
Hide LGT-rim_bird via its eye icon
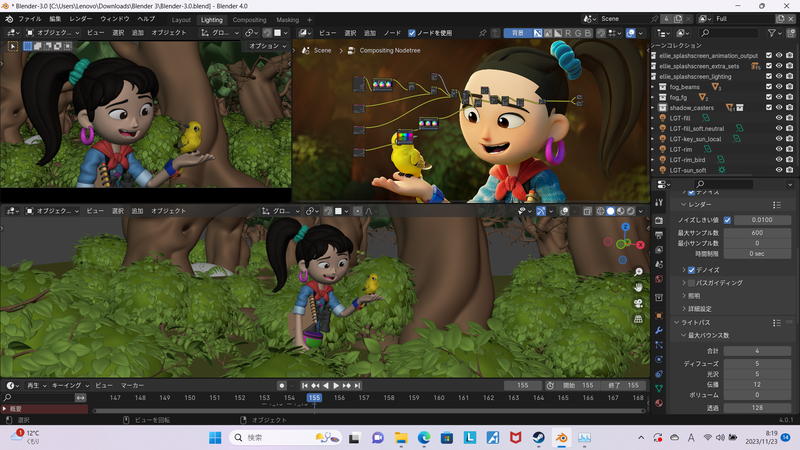779,160
